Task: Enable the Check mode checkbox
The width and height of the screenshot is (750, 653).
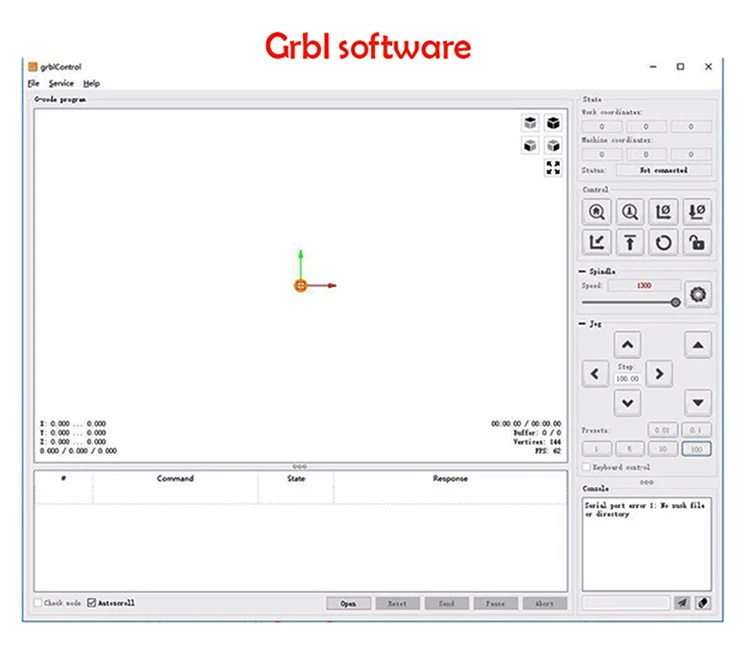Action: point(38,603)
